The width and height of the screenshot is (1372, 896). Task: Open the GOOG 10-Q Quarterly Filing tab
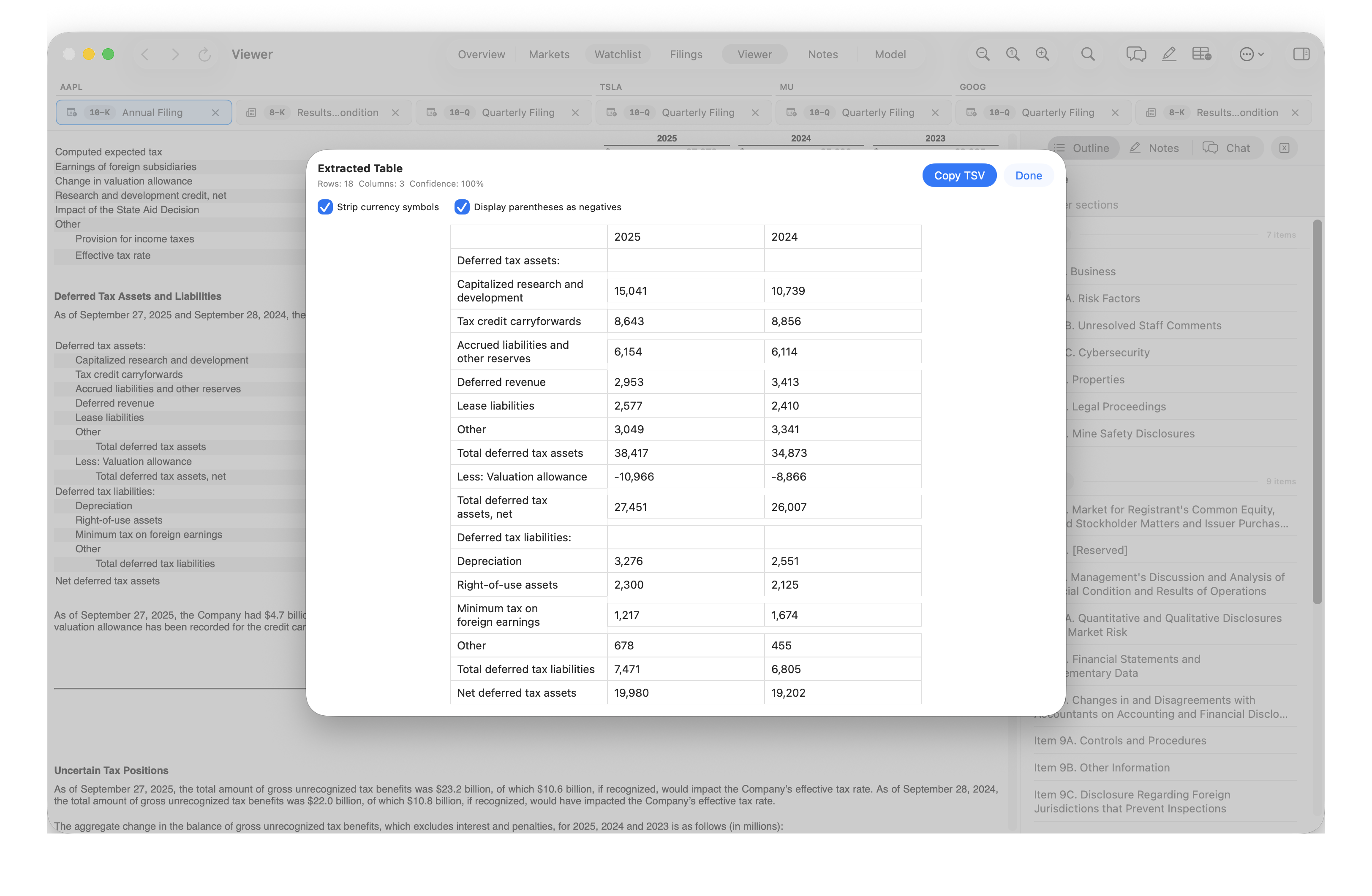point(1043,112)
